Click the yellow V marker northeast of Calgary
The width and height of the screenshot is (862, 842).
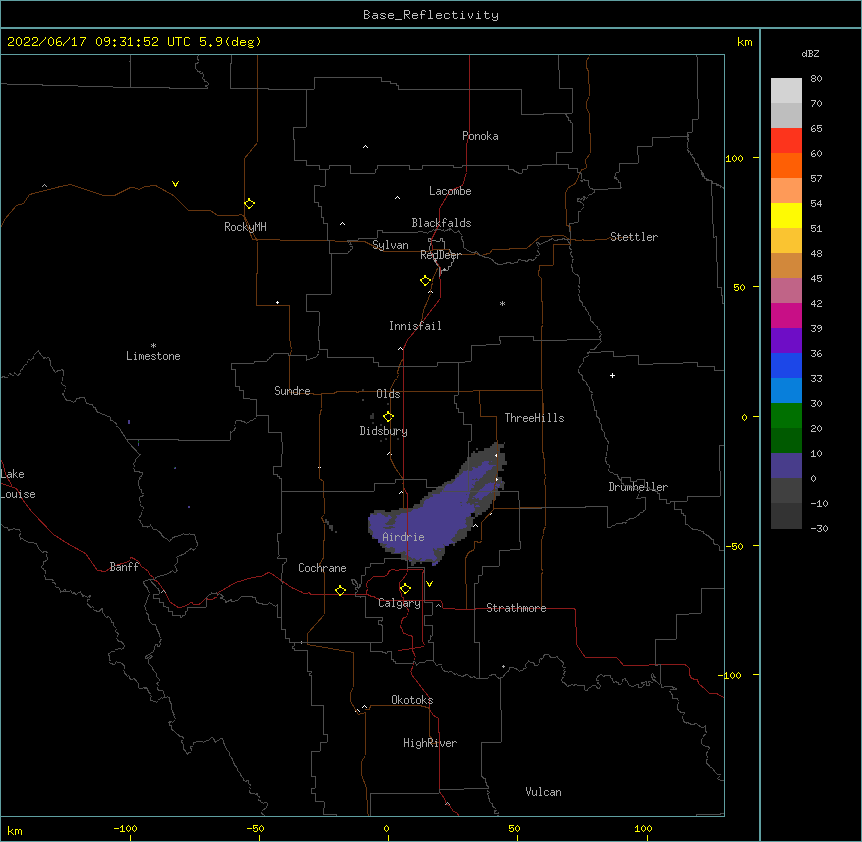pyautogui.click(x=429, y=584)
